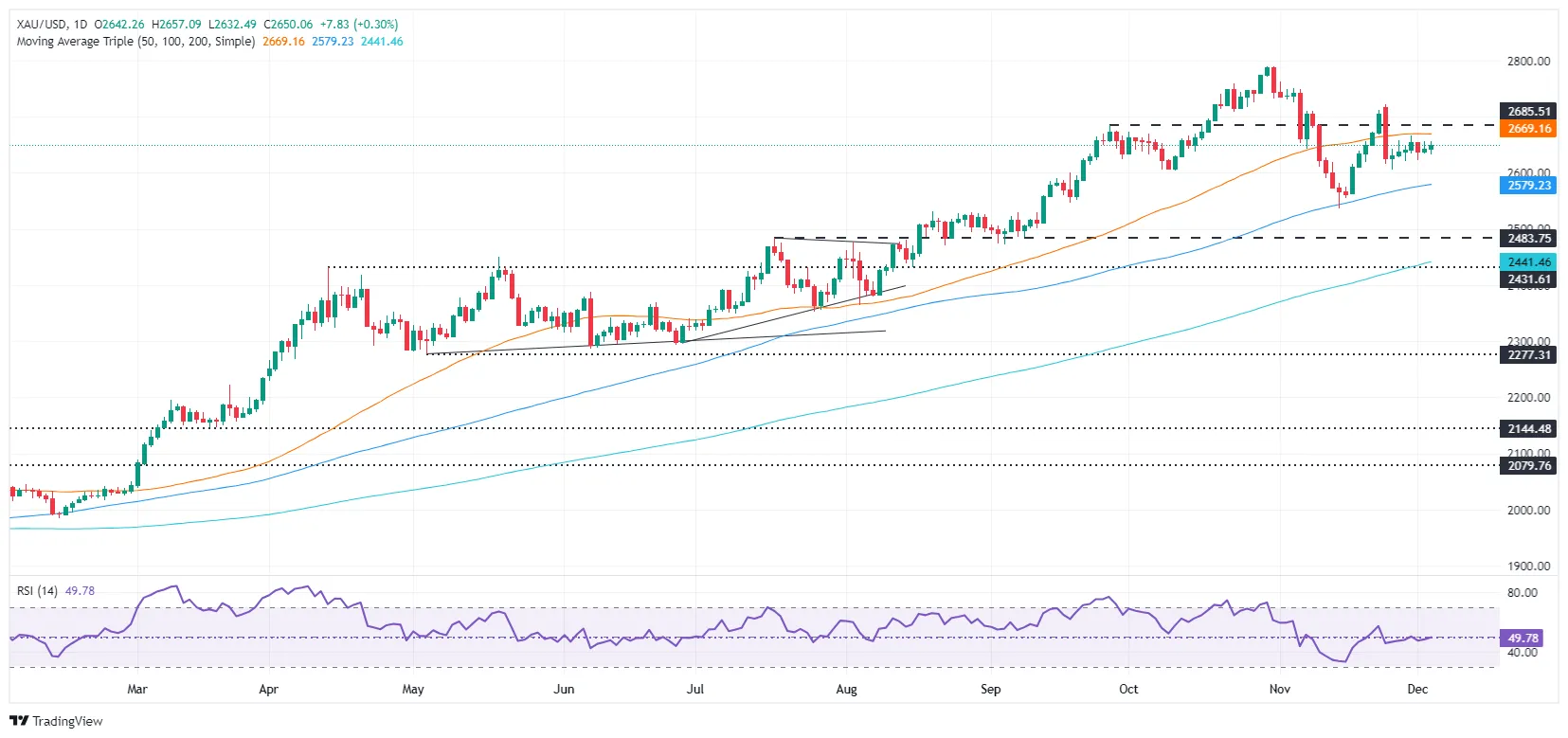Screen dimensions: 1568x738
Task: Select the Mar label on time axis
Action: (x=137, y=689)
